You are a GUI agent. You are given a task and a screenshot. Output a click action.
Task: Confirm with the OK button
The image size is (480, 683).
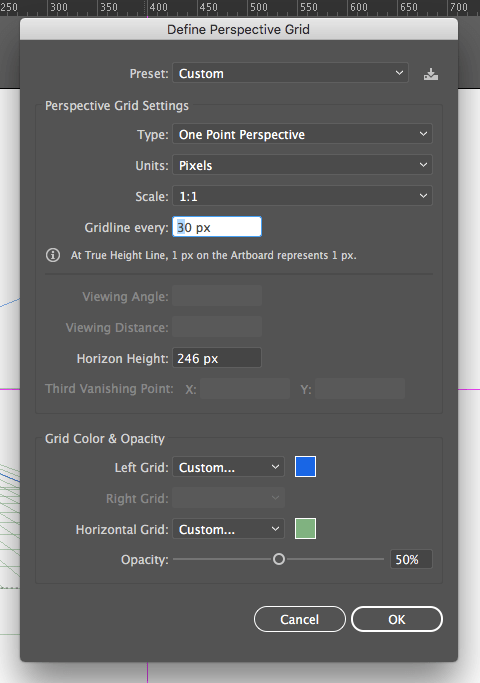click(x=397, y=619)
